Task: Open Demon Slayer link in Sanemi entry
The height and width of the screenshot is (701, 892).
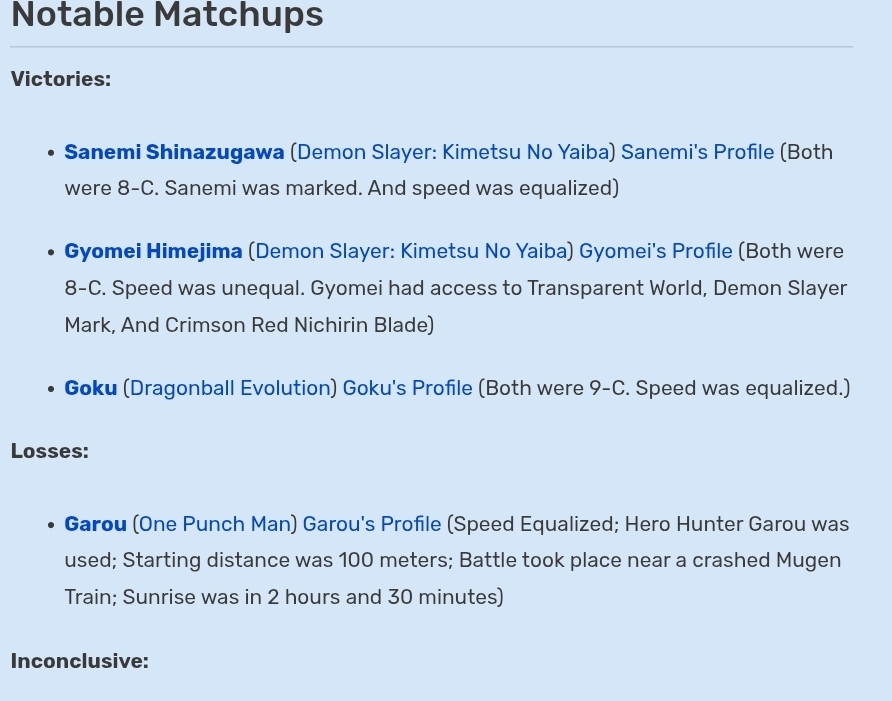Action: pos(453,152)
